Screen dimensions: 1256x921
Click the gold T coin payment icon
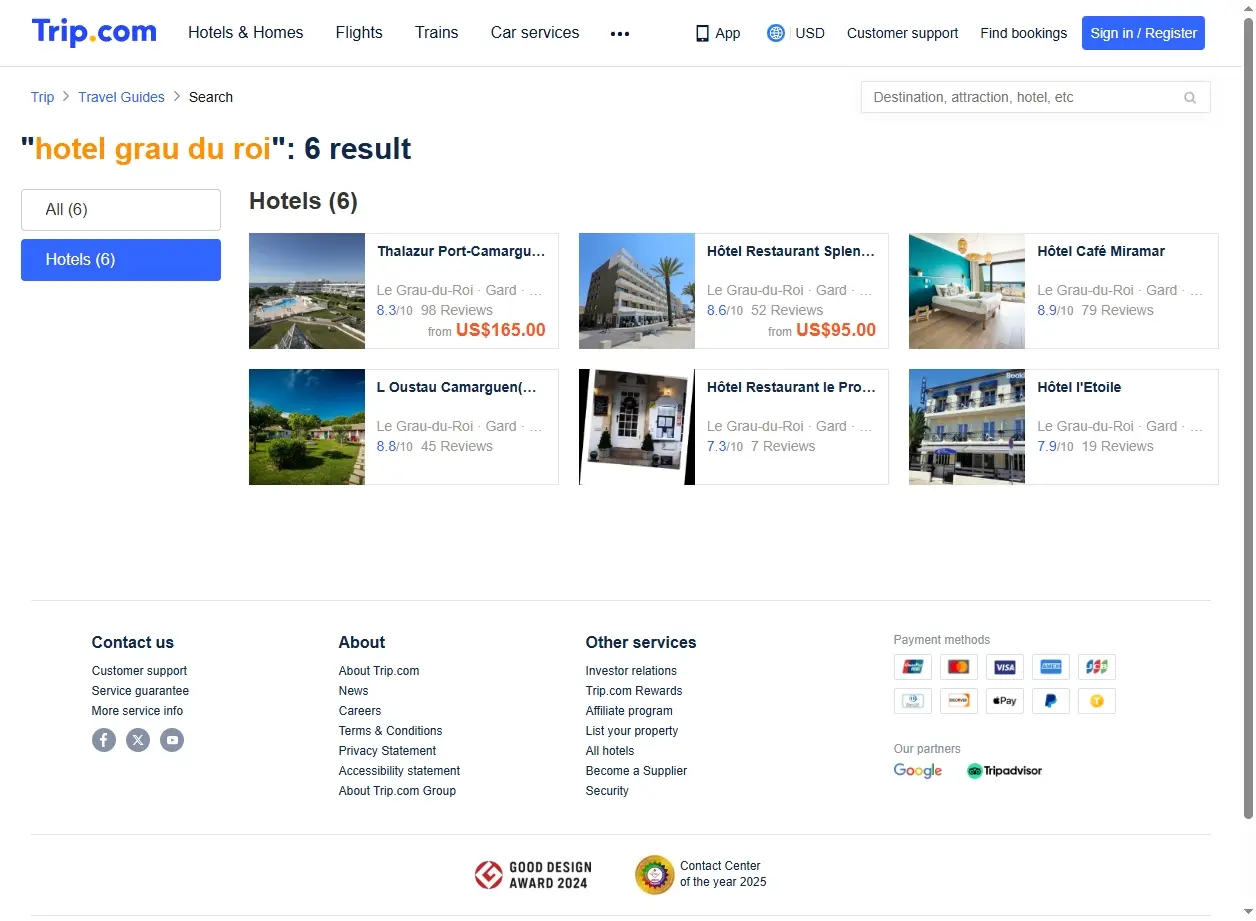1097,701
